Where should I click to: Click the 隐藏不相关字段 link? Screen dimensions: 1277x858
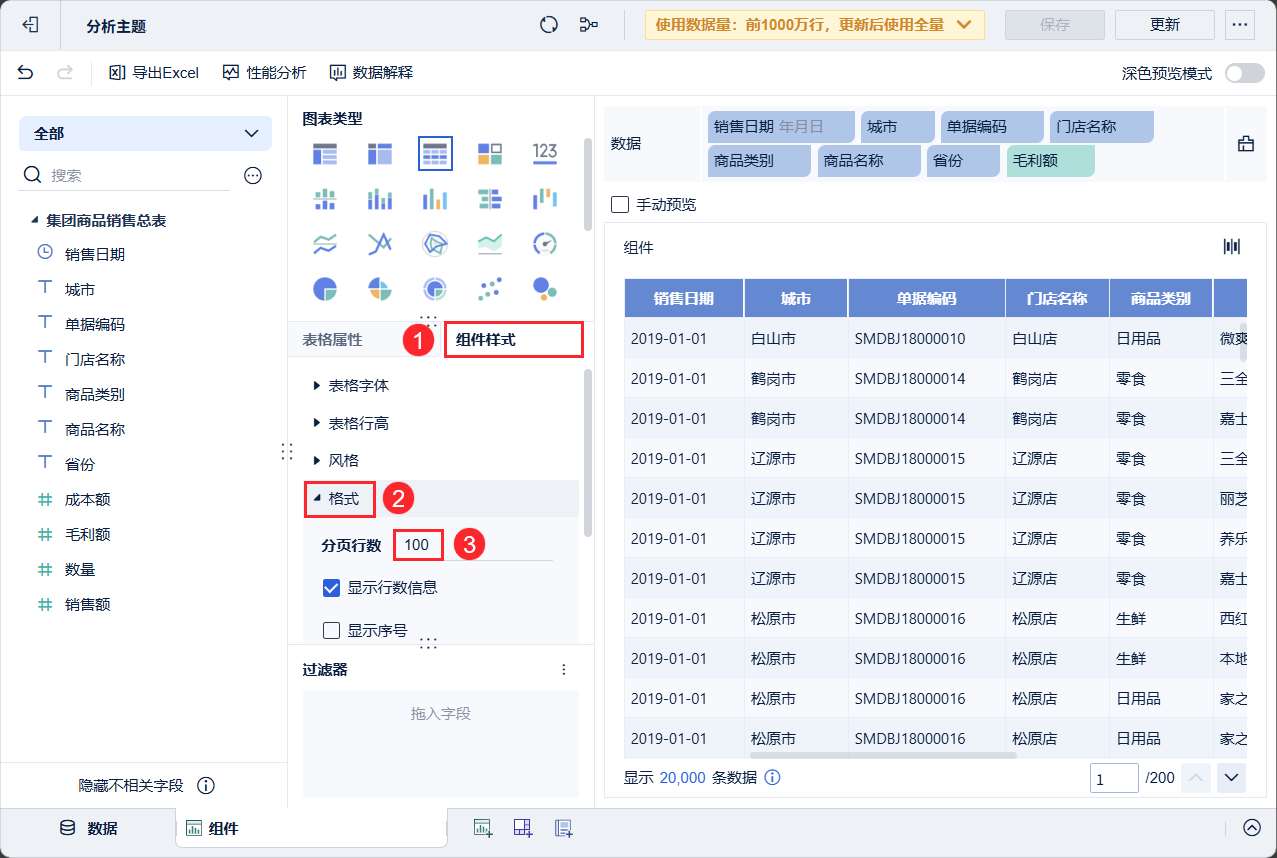pos(131,786)
